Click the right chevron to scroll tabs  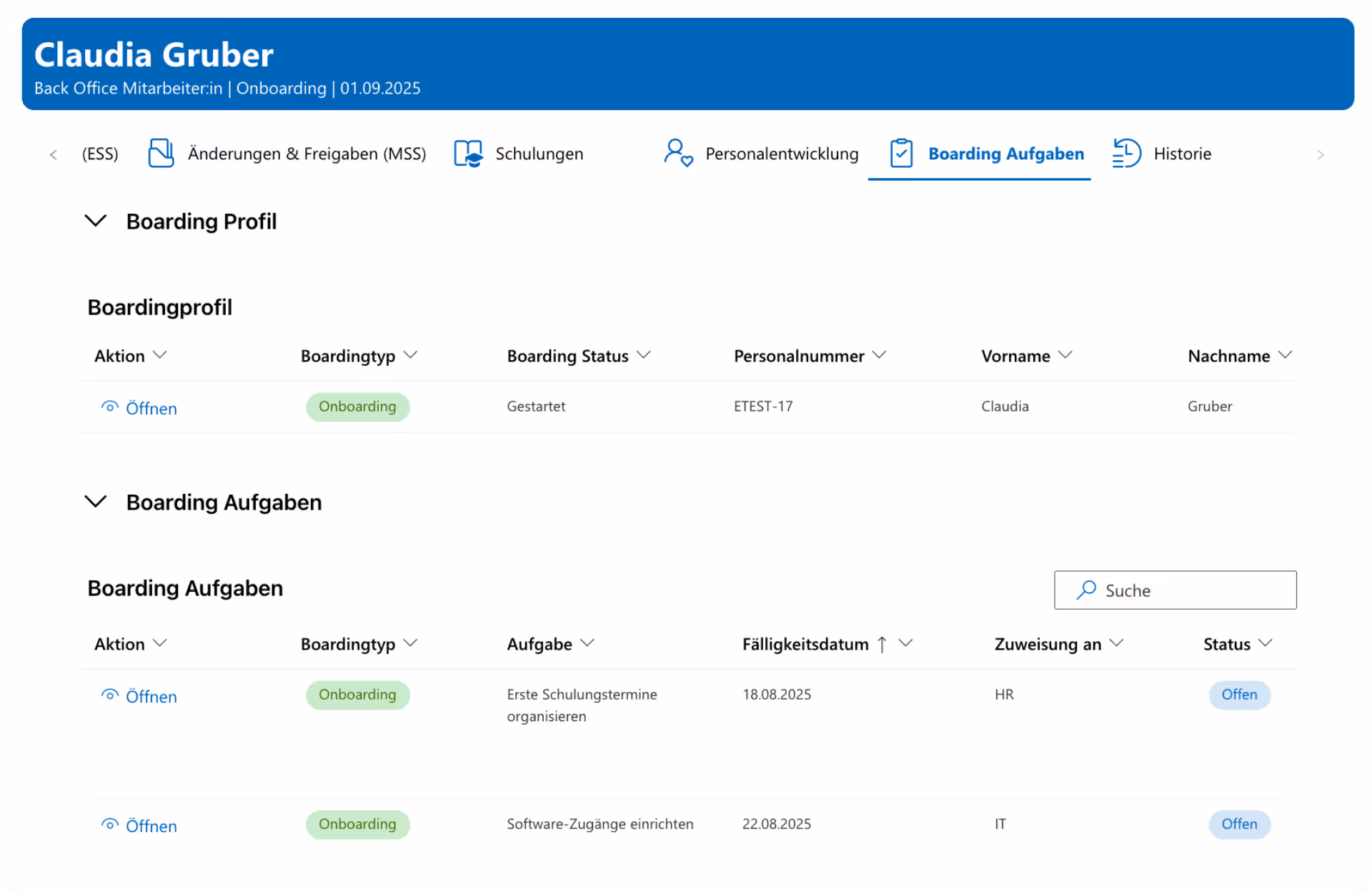coord(1321,154)
